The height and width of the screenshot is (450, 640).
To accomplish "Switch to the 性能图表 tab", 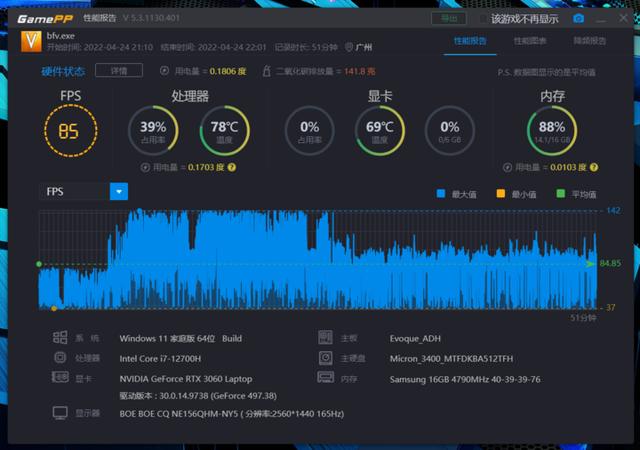I will [530, 41].
